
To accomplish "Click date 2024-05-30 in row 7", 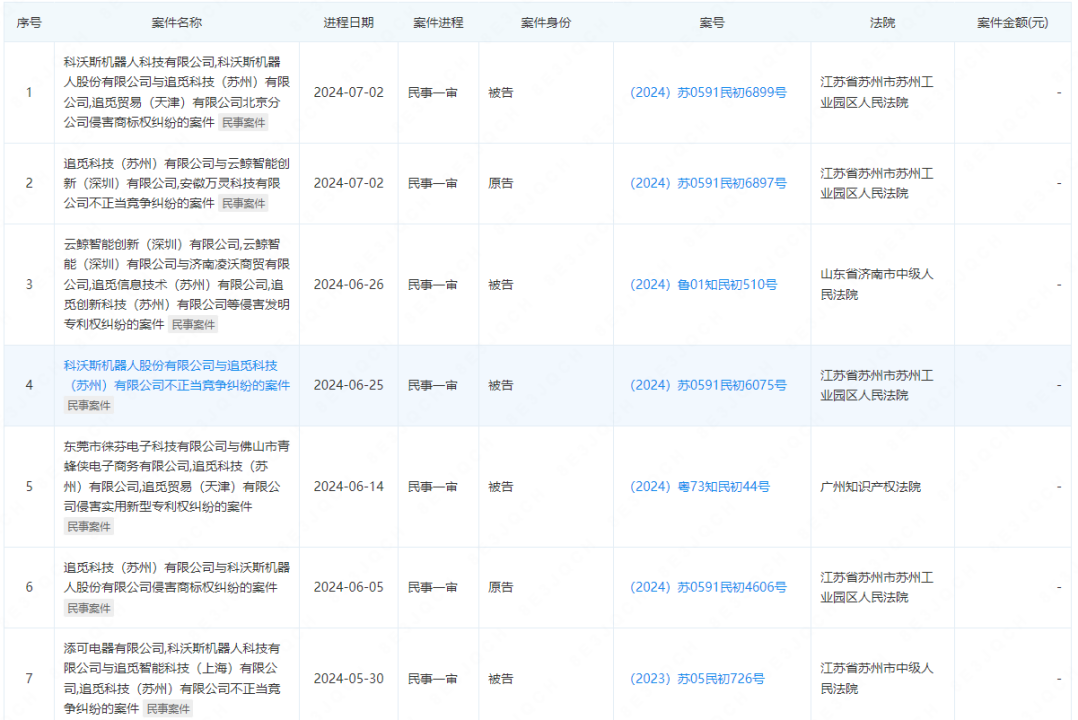I will point(349,679).
